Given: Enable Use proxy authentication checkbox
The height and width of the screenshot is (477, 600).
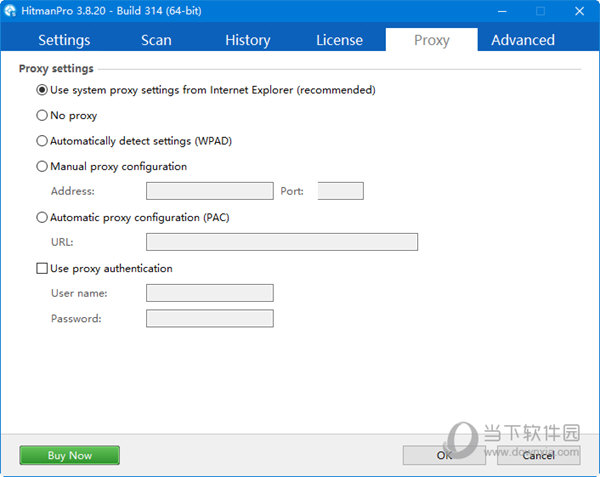Looking at the screenshot, I should point(42,268).
